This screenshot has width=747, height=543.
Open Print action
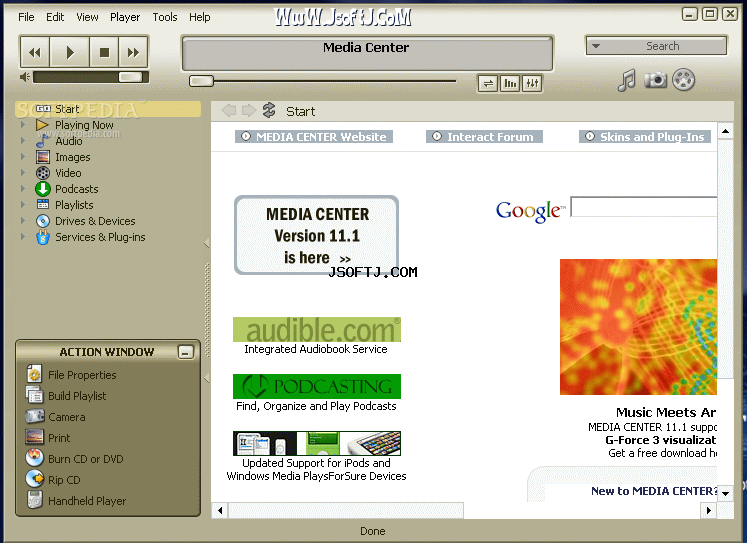coord(48,438)
